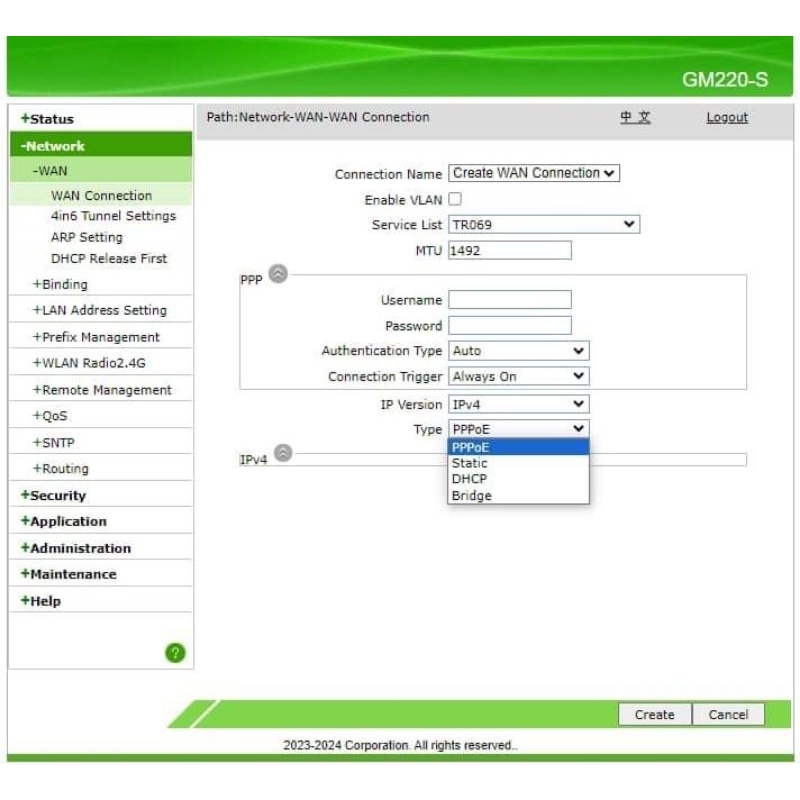Open the Connection Trigger dropdown
The width and height of the screenshot is (800, 800).
[518, 377]
